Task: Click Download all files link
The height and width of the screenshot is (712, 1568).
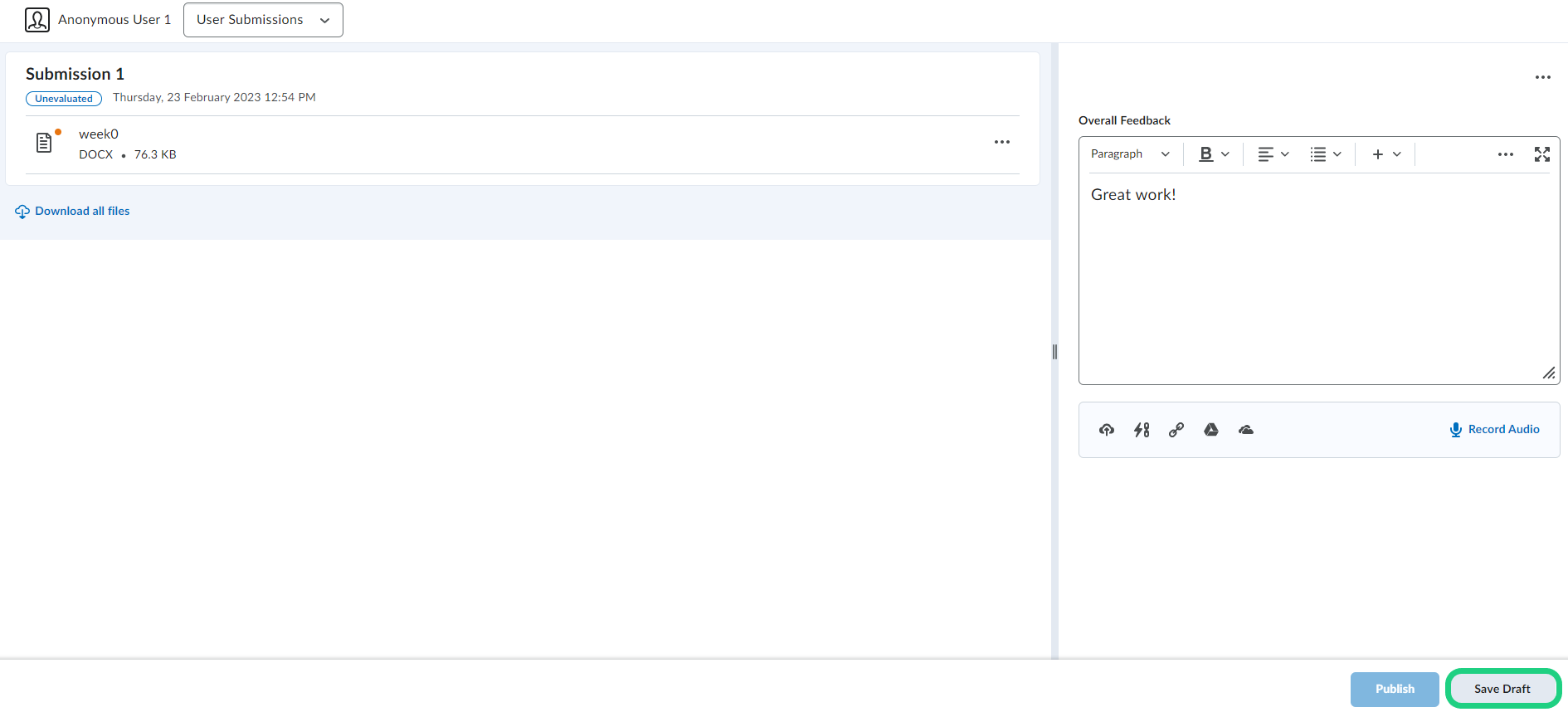Action: click(x=82, y=212)
